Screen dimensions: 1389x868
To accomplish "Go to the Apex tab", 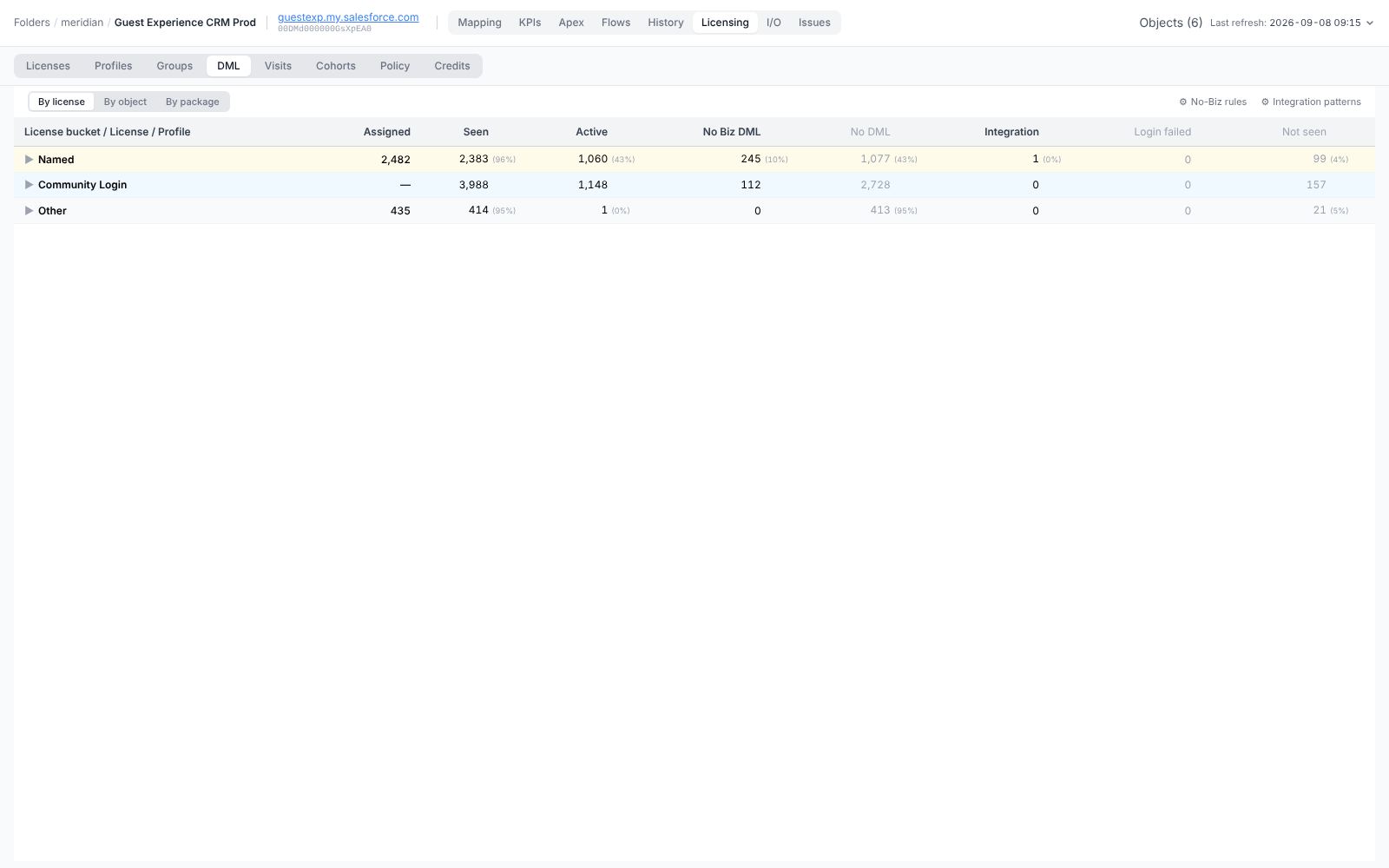I will tap(571, 23).
